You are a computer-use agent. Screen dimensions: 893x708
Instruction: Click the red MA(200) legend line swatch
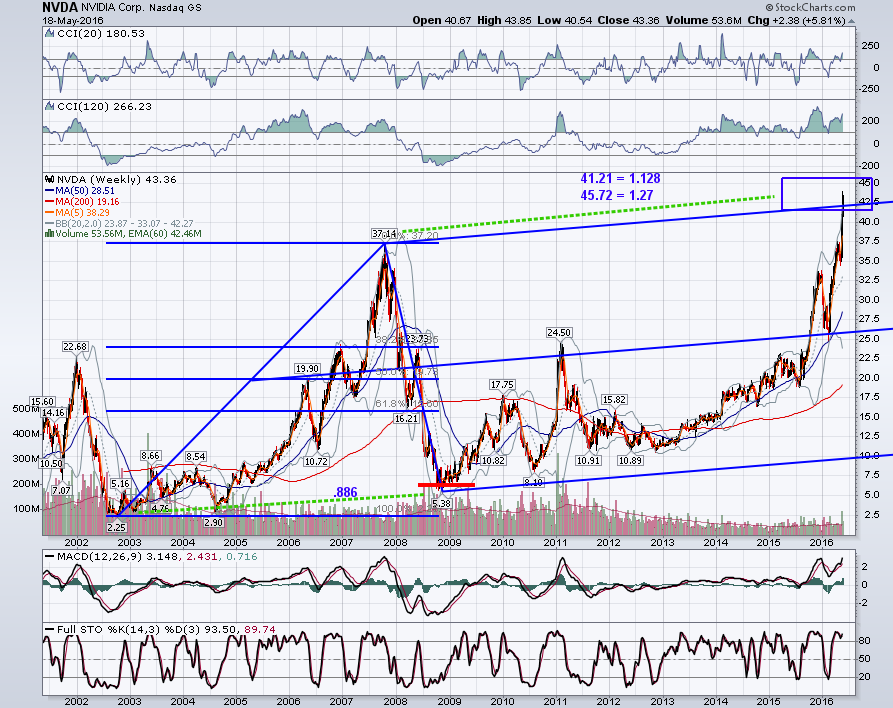point(50,202)
